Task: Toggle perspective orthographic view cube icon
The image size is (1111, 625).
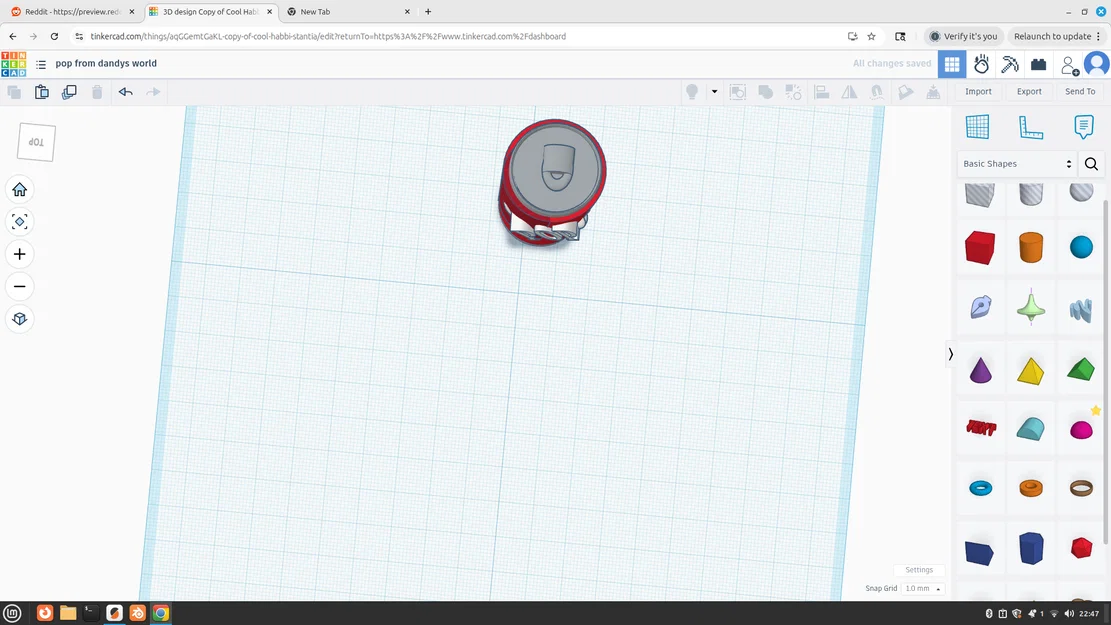Action: pyautogui.click(x=20, y=319)
